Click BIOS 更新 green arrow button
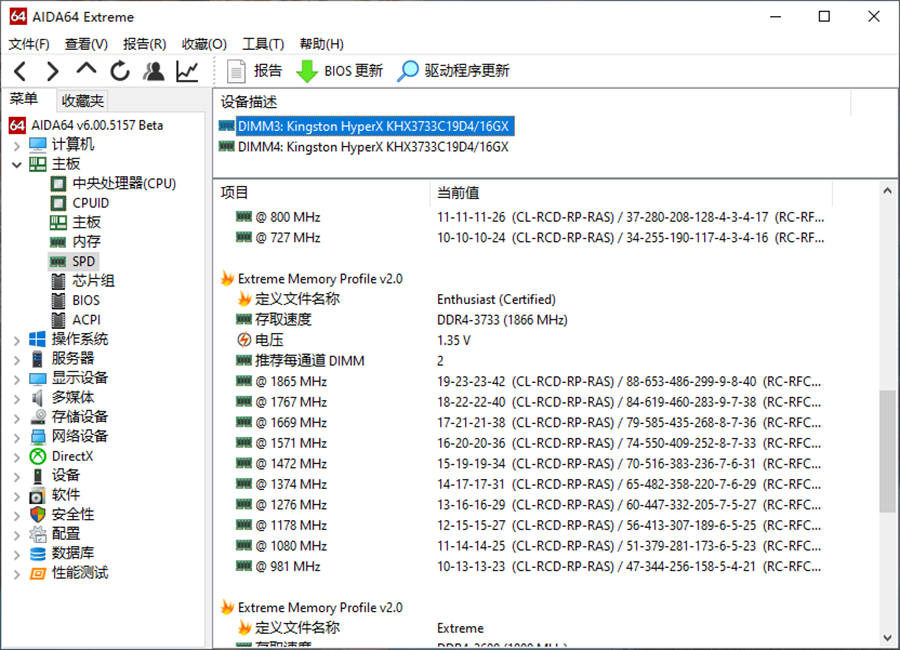 [339, 71]
